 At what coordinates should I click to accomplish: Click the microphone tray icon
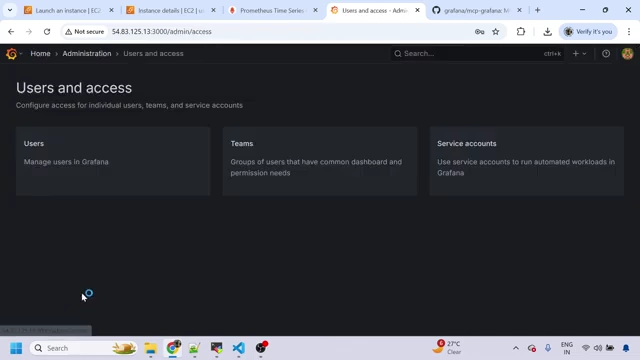coord(548,348)
